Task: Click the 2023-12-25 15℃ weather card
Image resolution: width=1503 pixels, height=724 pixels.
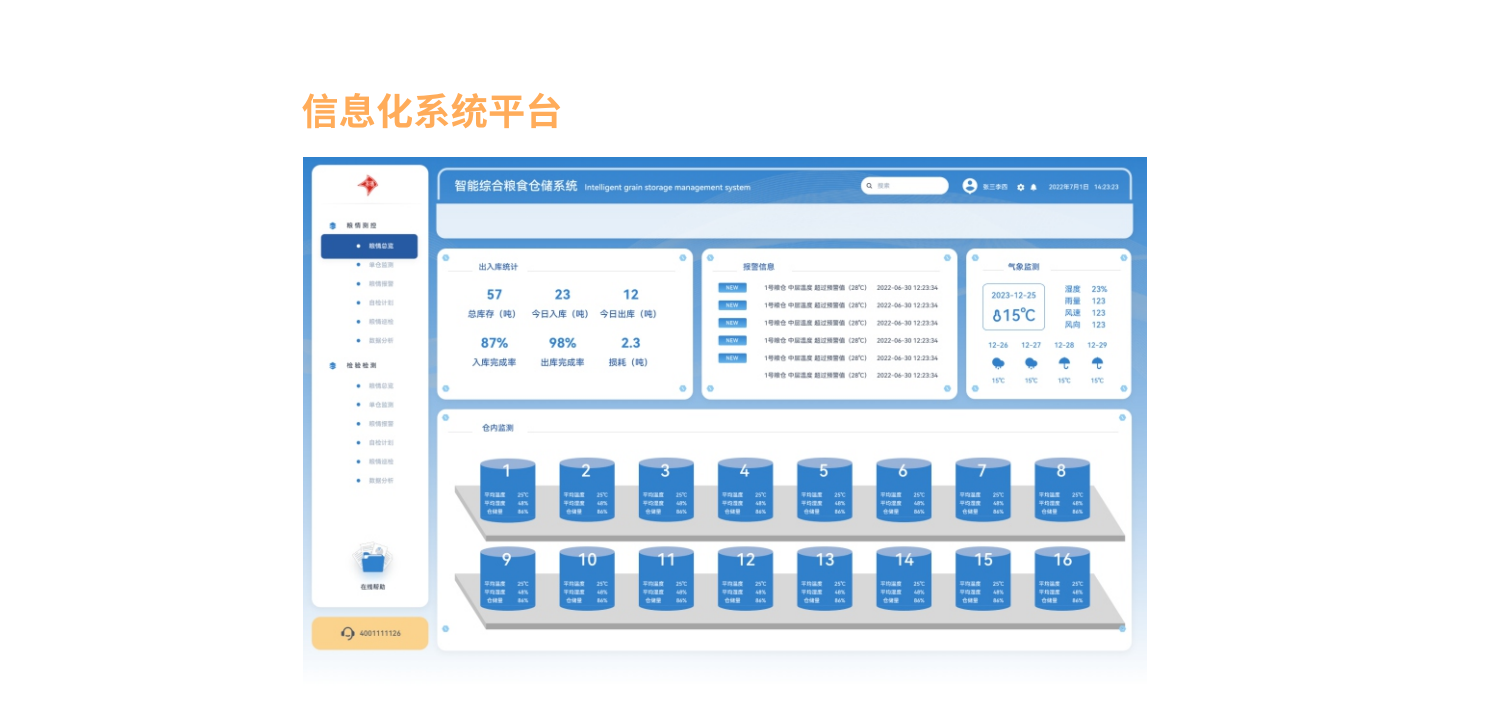Action: 1013,307
